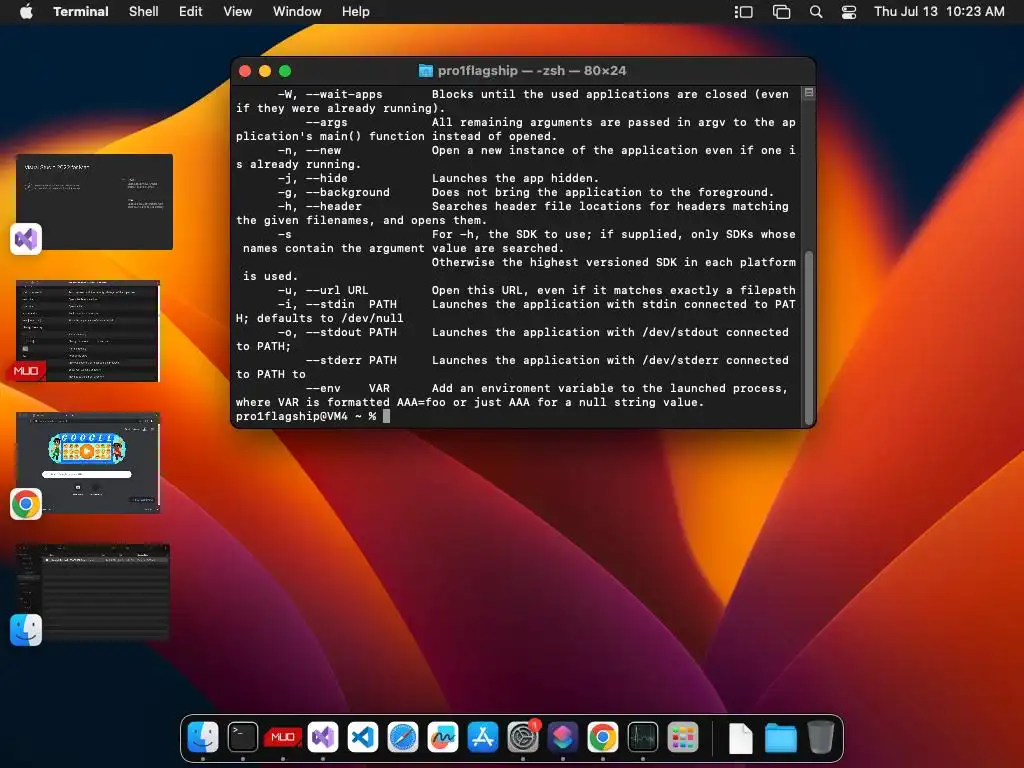Viewport: 1024px width, 768px height.
Task: Switch to the Finder window thumbnail in Stage Manager
Action: coord(92,592)
